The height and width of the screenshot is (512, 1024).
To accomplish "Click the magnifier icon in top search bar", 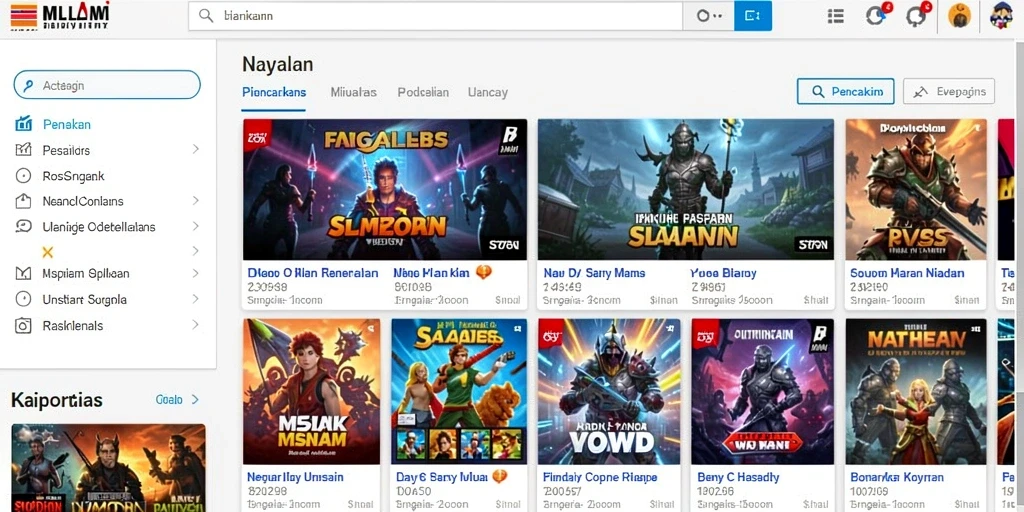I will click(206, 16).
